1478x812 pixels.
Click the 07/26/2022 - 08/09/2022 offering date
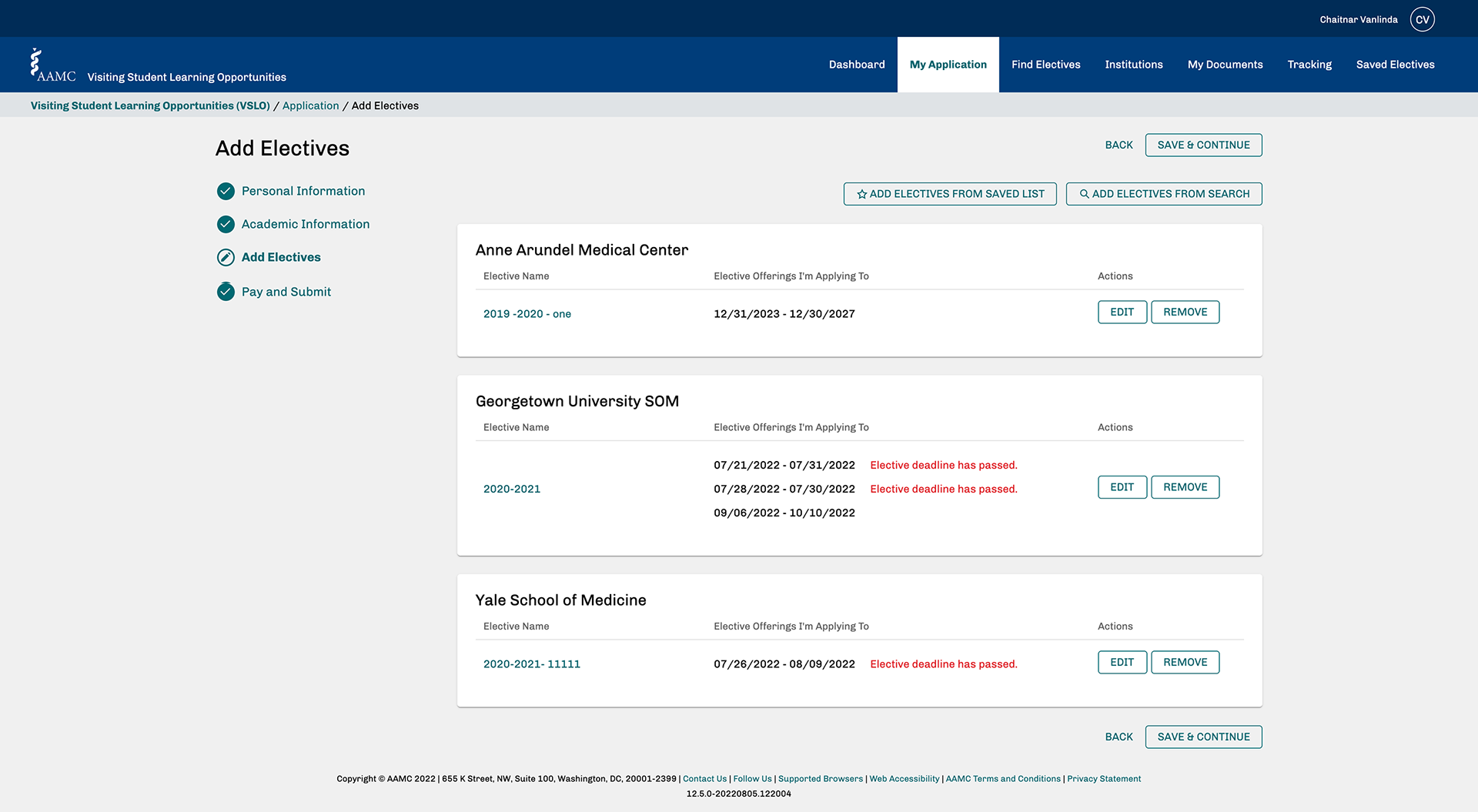pos(784,664)
